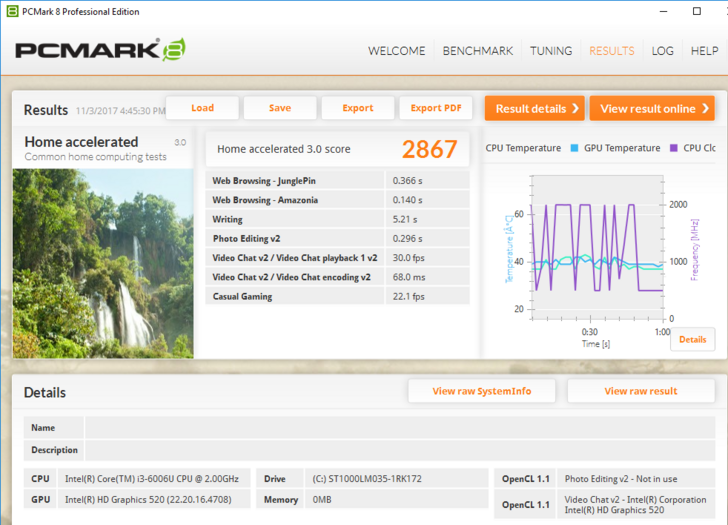This screenshot has height=525, width=728.
Task: Click the waterfall benchmark thumbnail image
Action: pyautogui.click(x=103, y=263)
